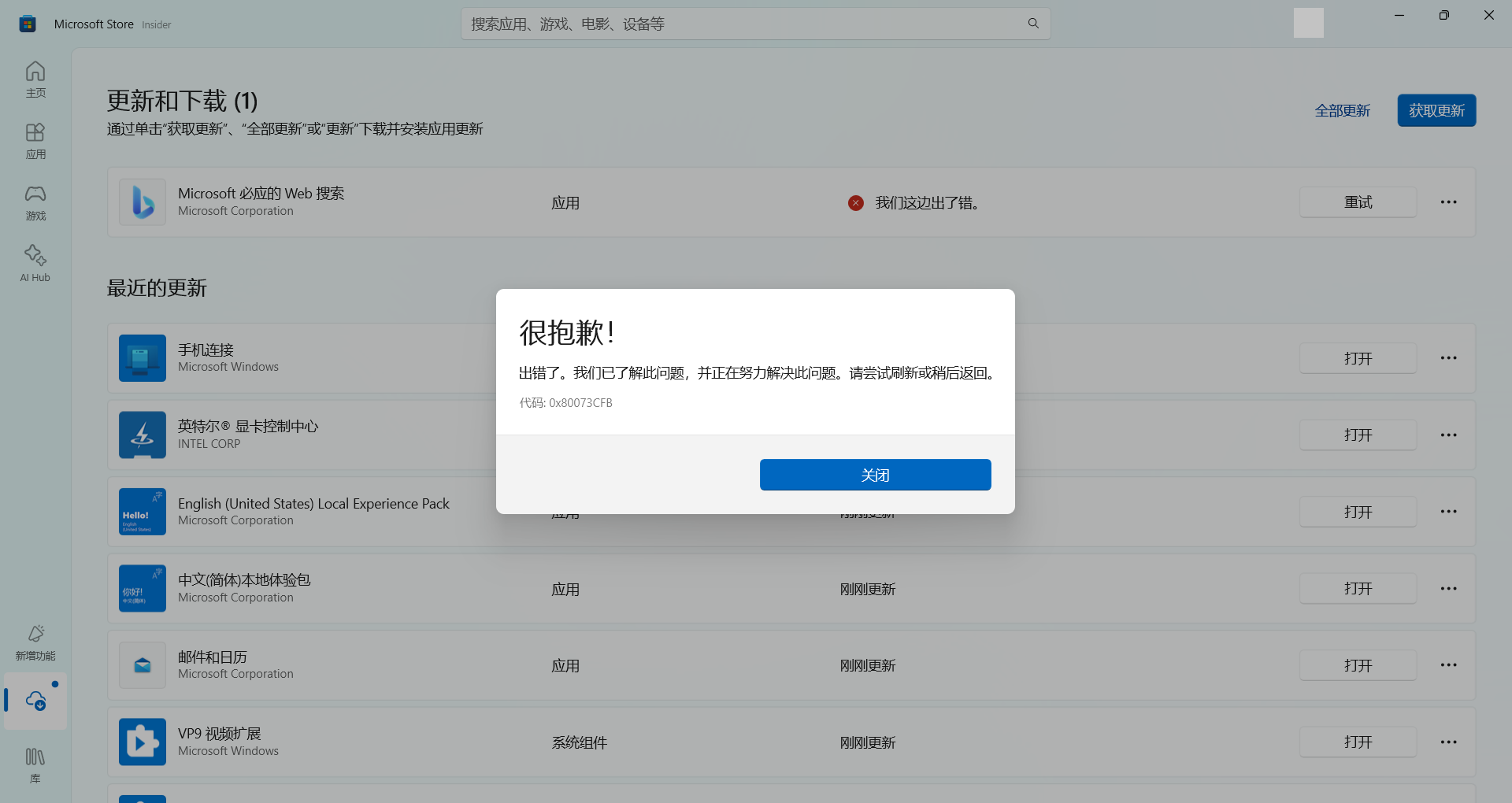Open 英特尔 显卡控制中心 with 打开
The width and height of the screenshot is (1512, 803).
point(1358,435)
